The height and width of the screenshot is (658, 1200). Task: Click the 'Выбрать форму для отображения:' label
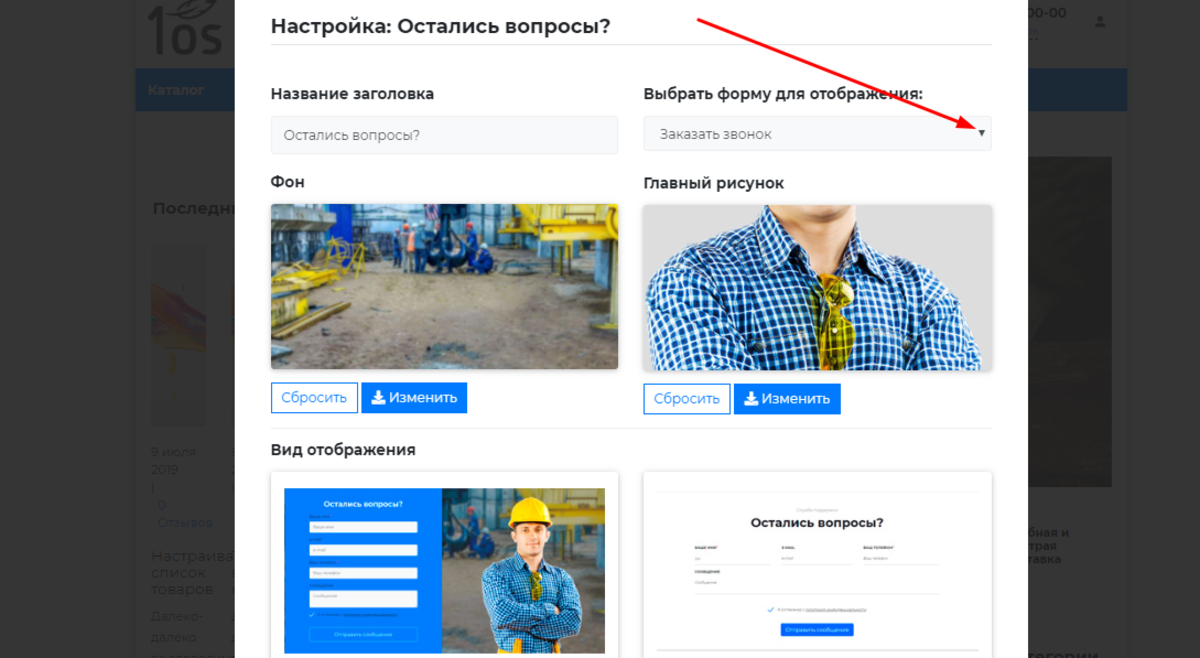pos(783,94)
